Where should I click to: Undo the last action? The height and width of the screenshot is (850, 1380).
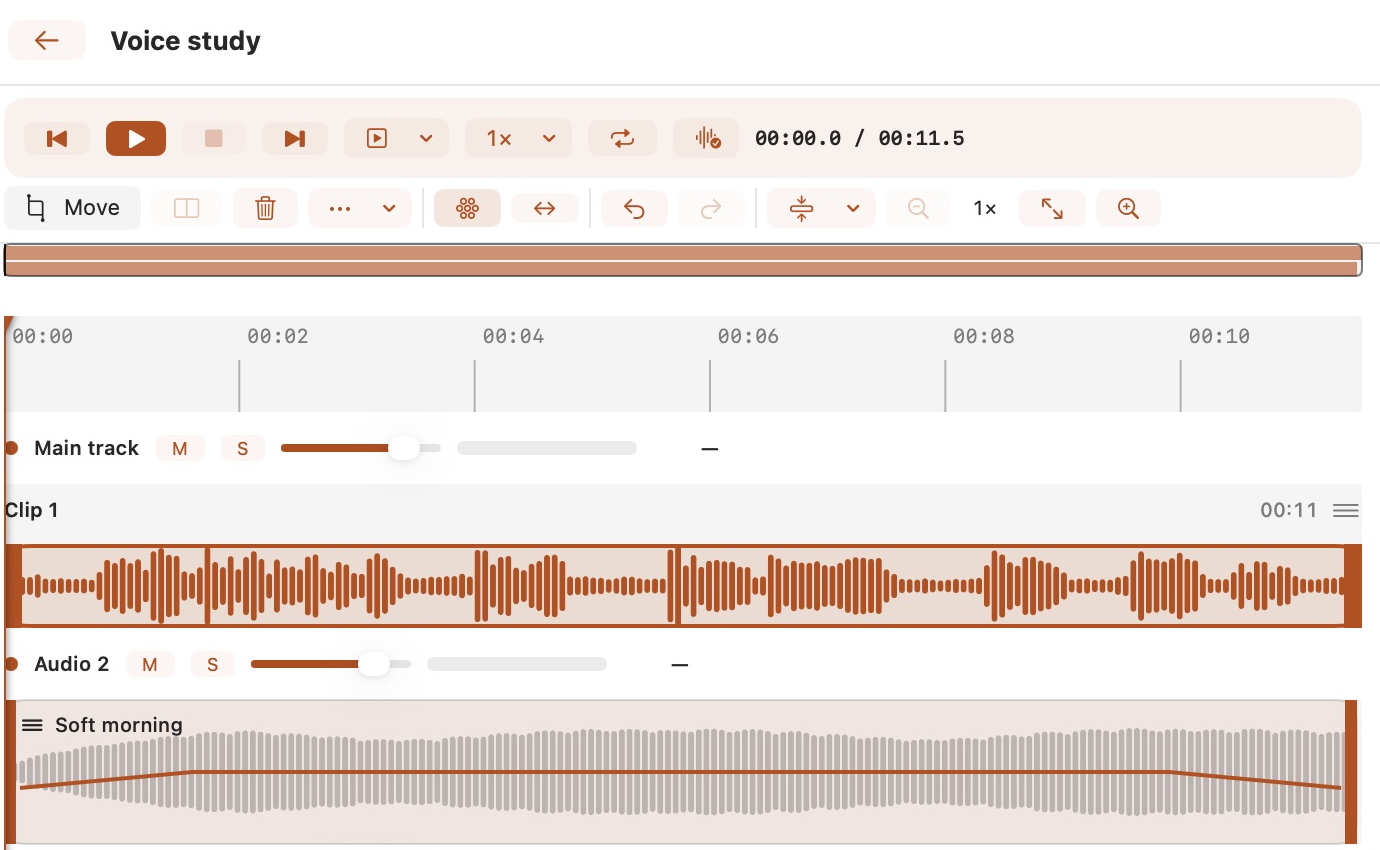[634, 208]
